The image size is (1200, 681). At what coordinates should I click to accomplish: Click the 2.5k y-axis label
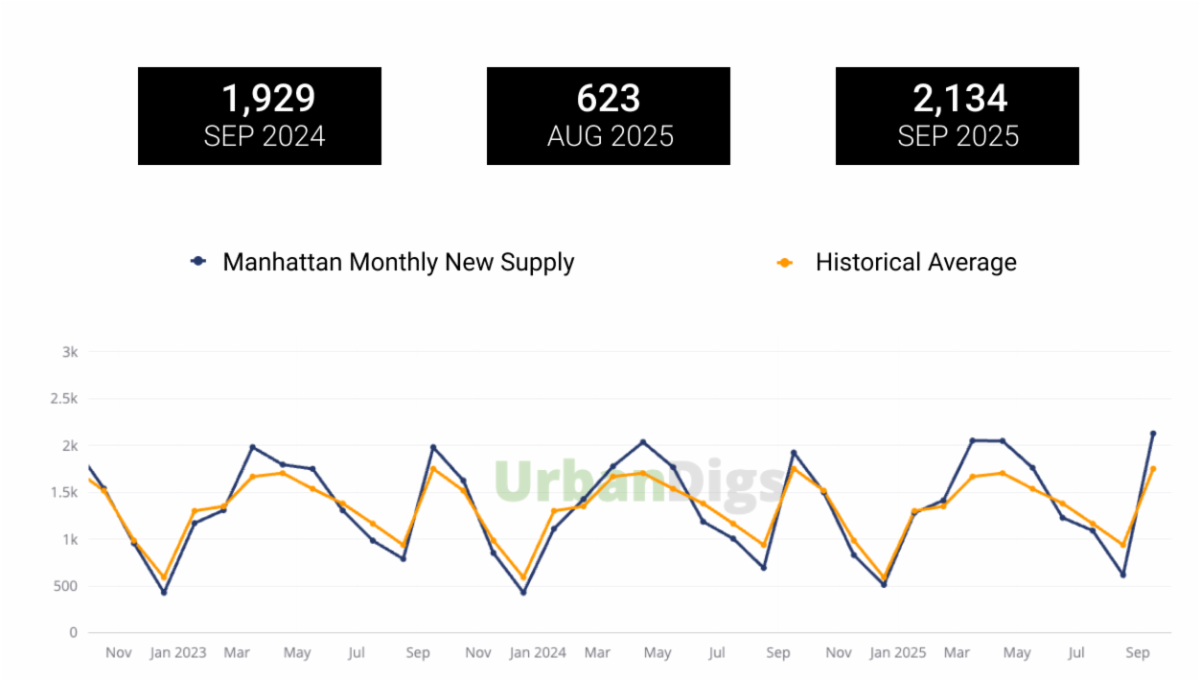pos(64,399)
